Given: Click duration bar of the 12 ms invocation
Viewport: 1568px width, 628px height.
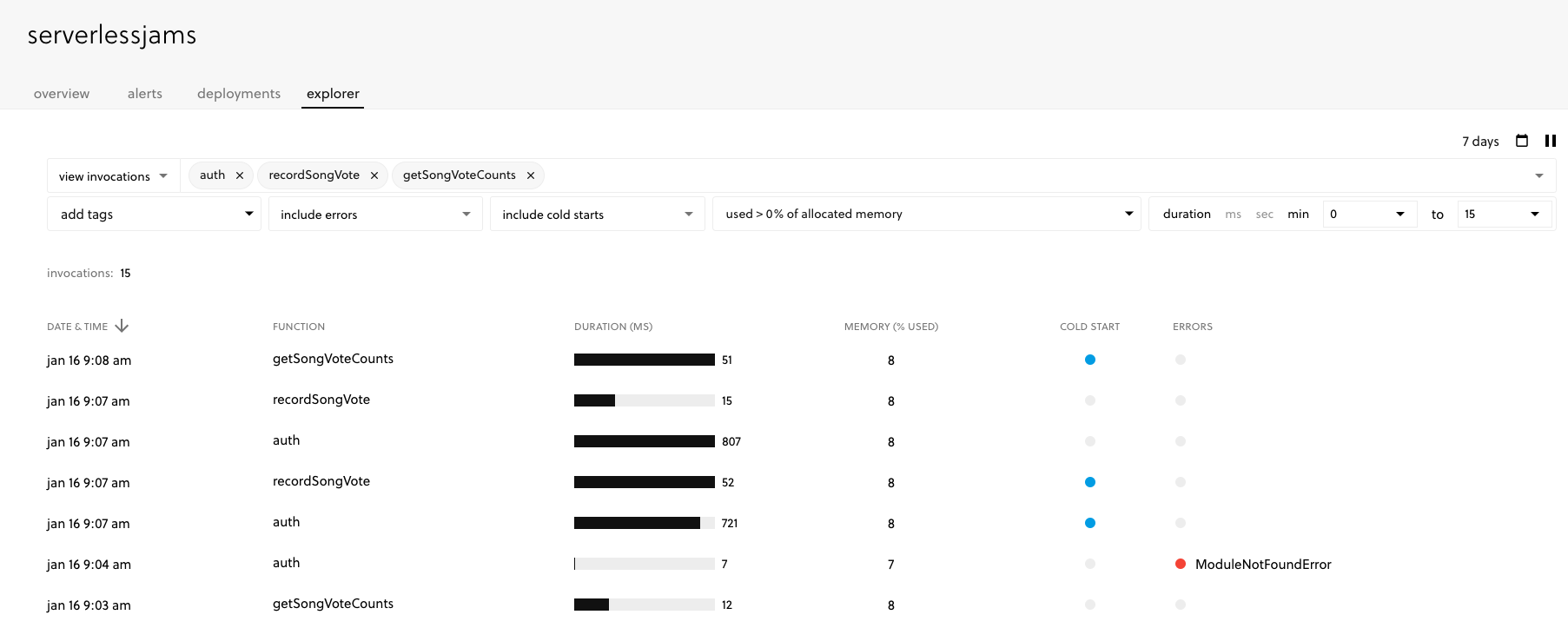Looking at the screenshot, I should tap(645, 605).
